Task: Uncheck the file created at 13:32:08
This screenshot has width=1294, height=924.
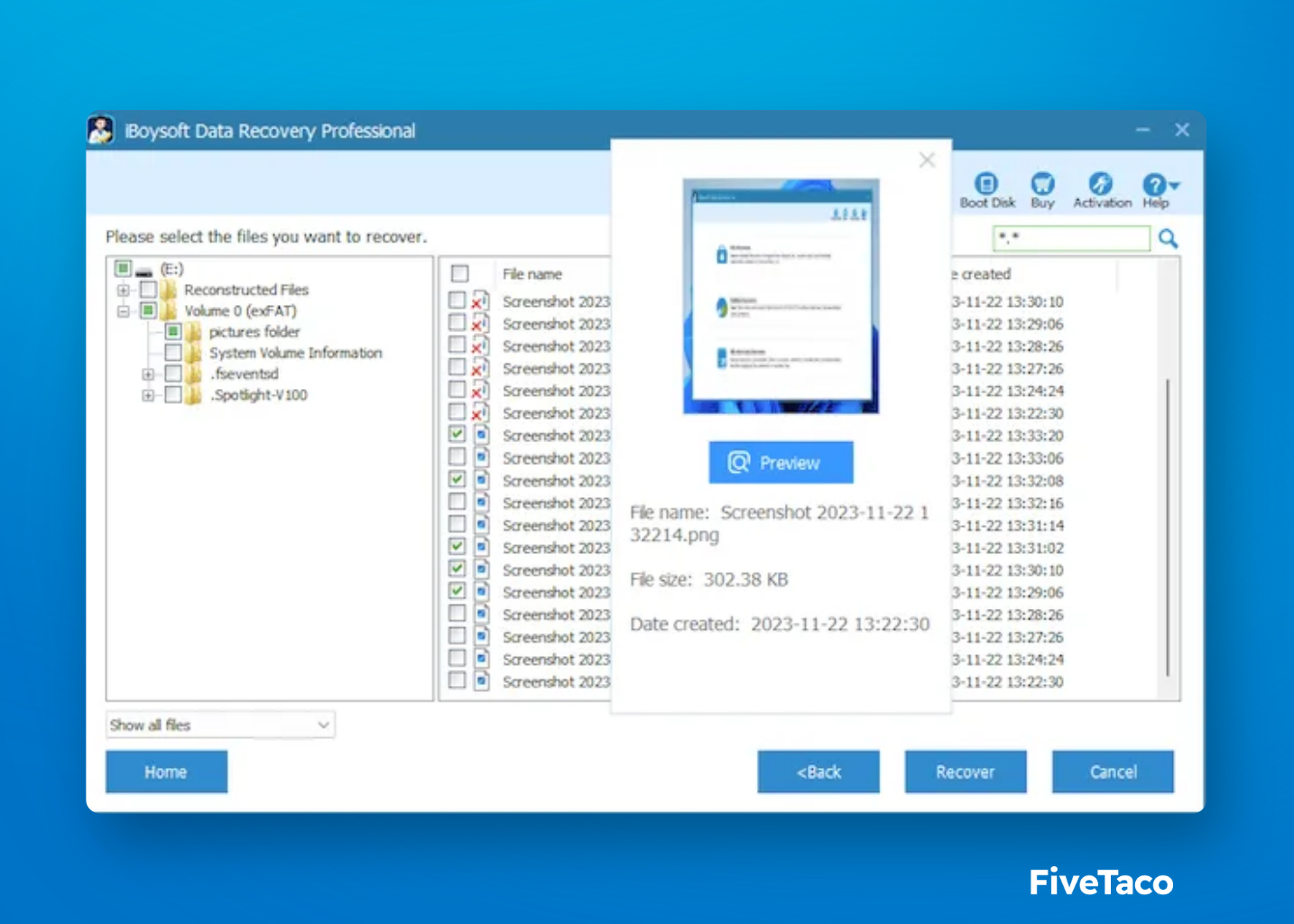Action: 458,479
